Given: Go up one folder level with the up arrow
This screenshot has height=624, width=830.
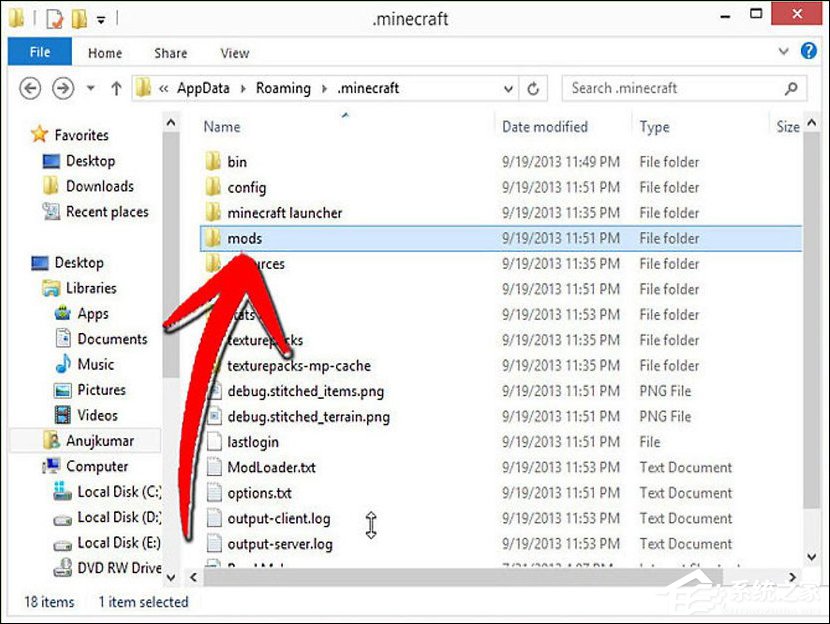Looking at the screenshot, I should coord(116,88).
